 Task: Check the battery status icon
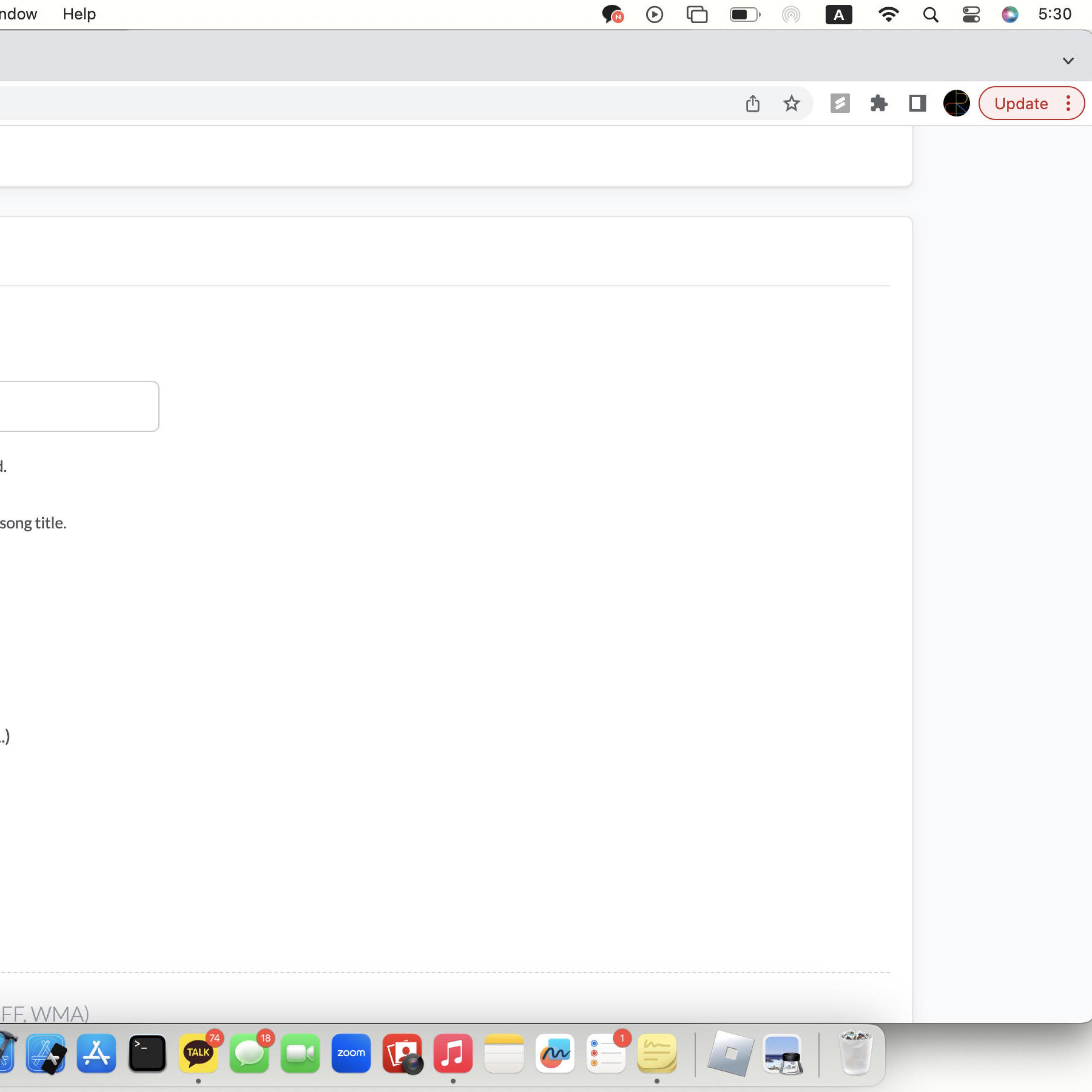tap(745, 14)
